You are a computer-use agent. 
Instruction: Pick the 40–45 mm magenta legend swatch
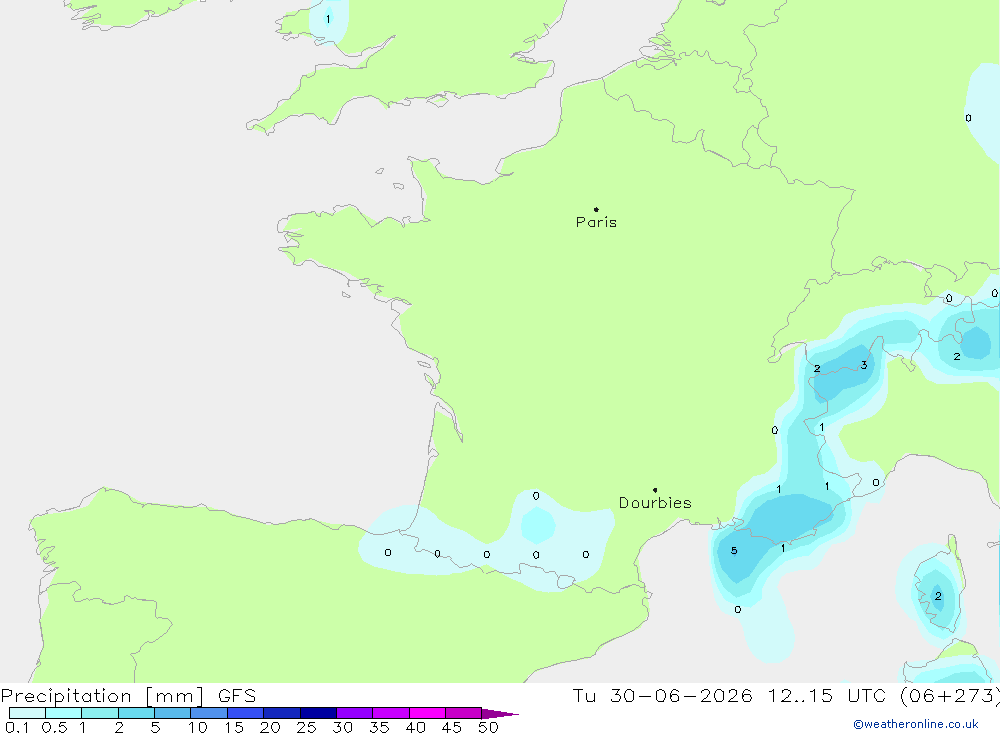pos(427,713)
